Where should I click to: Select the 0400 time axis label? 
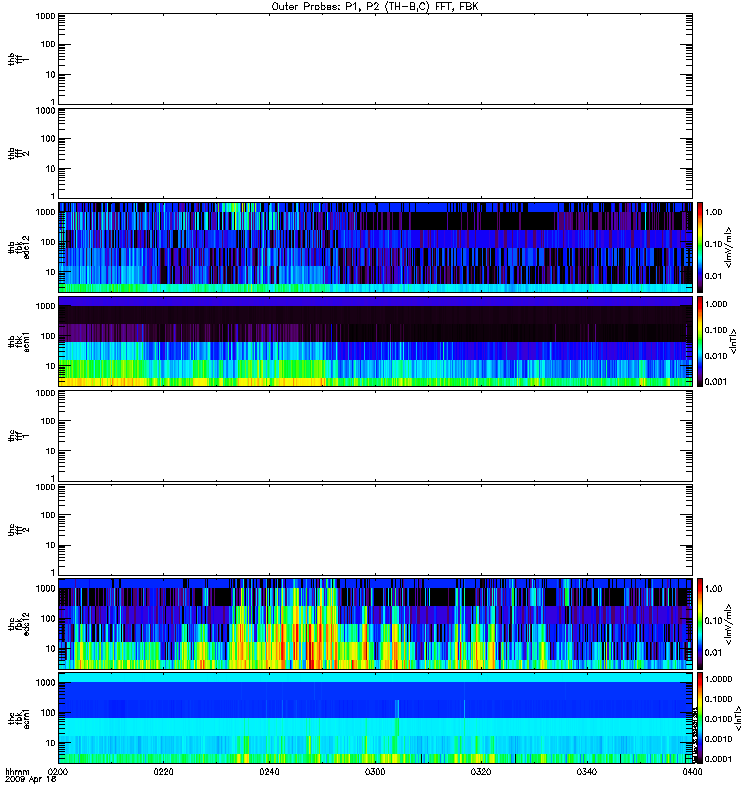tap(692, 772)
